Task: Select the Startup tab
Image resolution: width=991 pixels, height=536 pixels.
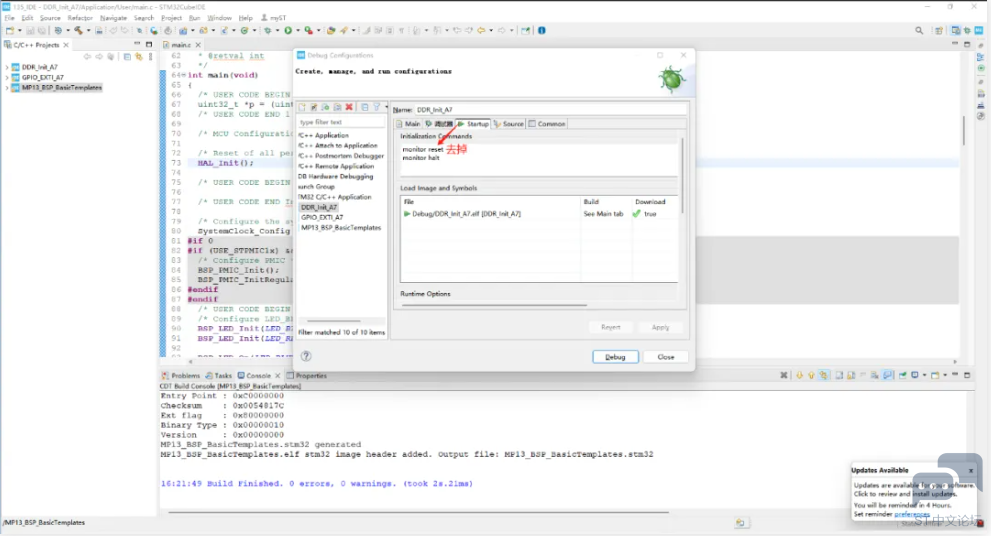Action: (x=473, y=124)
